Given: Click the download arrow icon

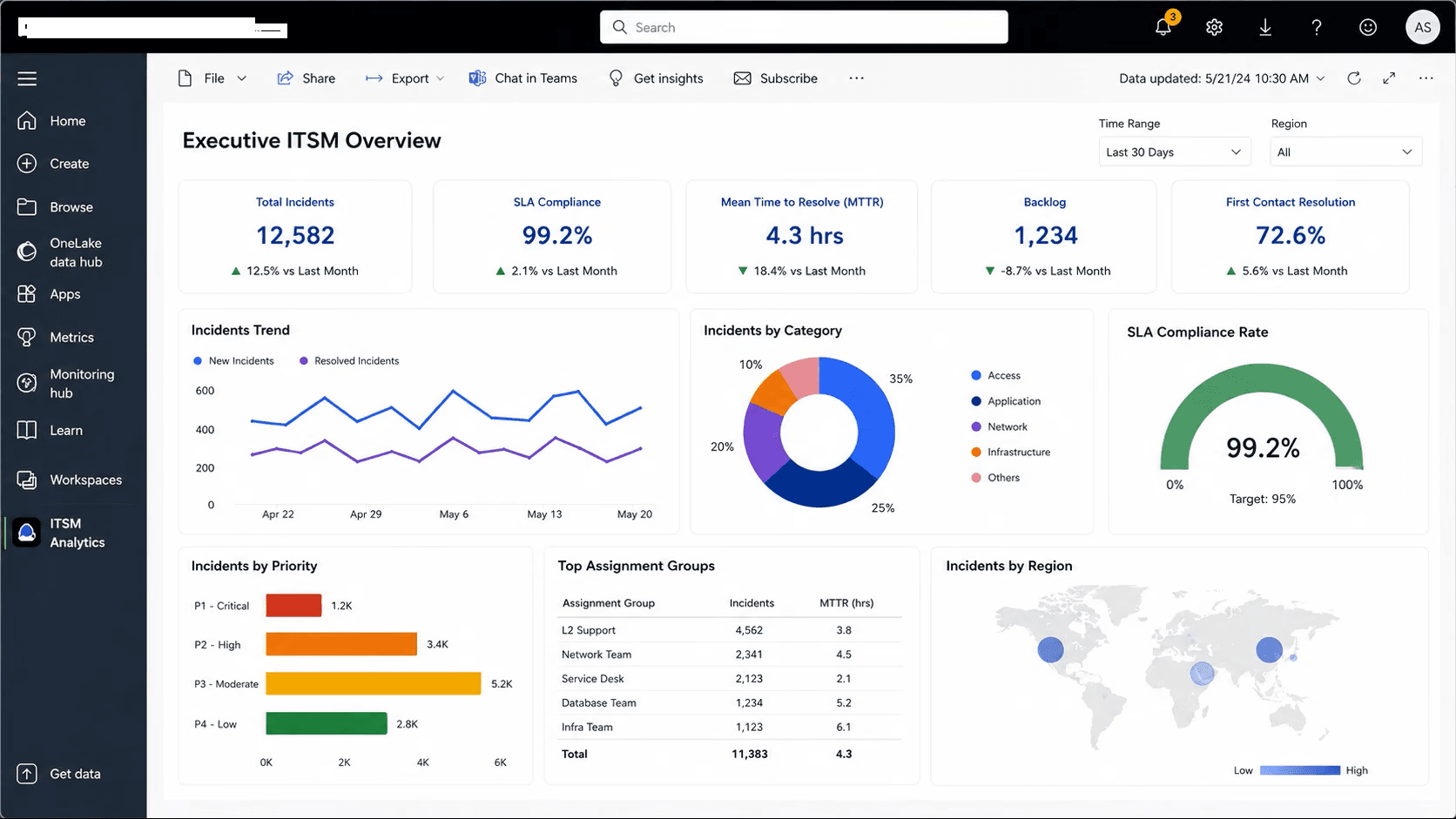Looking at the screenshot, I should (x=1265, y=27).
